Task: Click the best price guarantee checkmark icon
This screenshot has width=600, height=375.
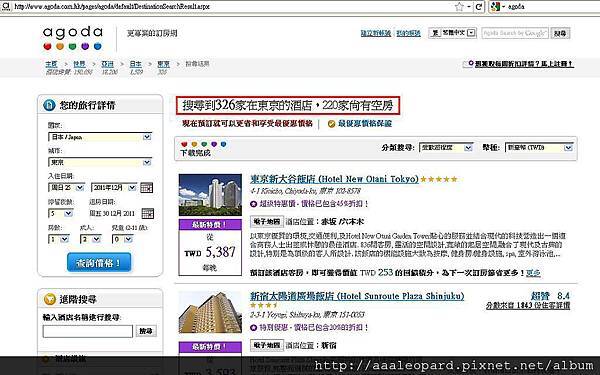Action: pos(331,124)
